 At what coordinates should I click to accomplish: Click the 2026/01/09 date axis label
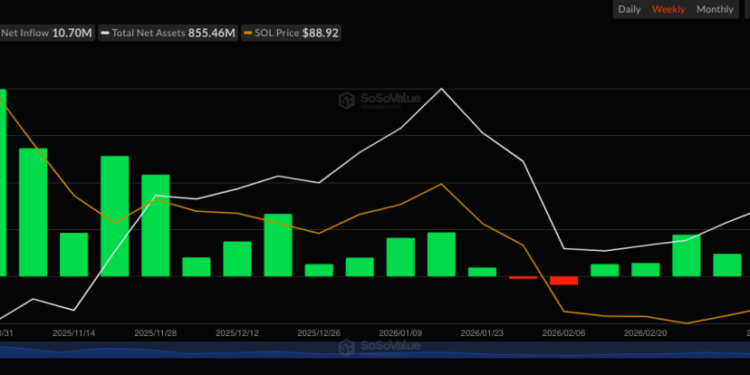pyautogui.click(x=400, y=333)
